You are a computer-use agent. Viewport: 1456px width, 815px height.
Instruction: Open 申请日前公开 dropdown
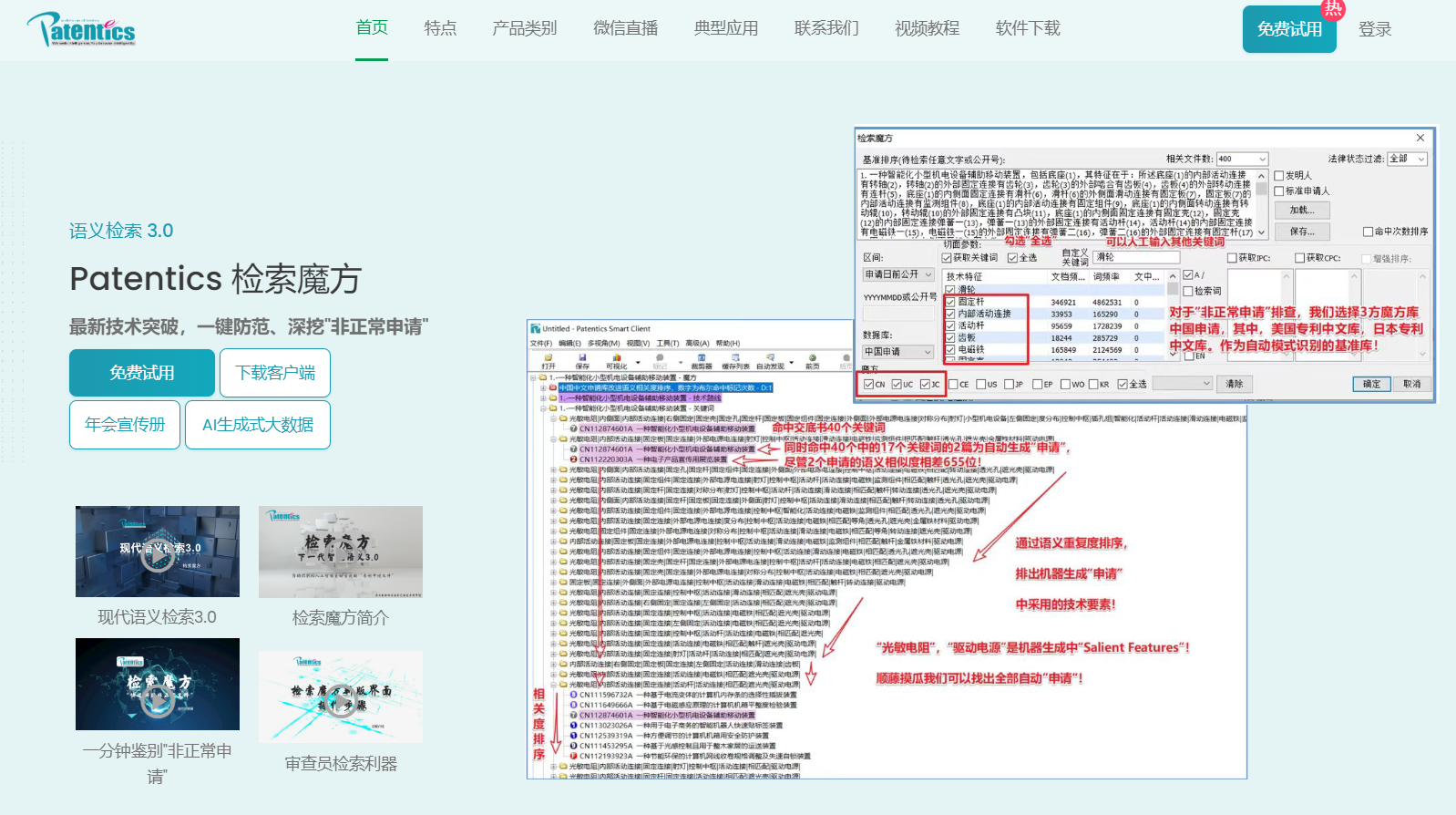click(898, 274)
